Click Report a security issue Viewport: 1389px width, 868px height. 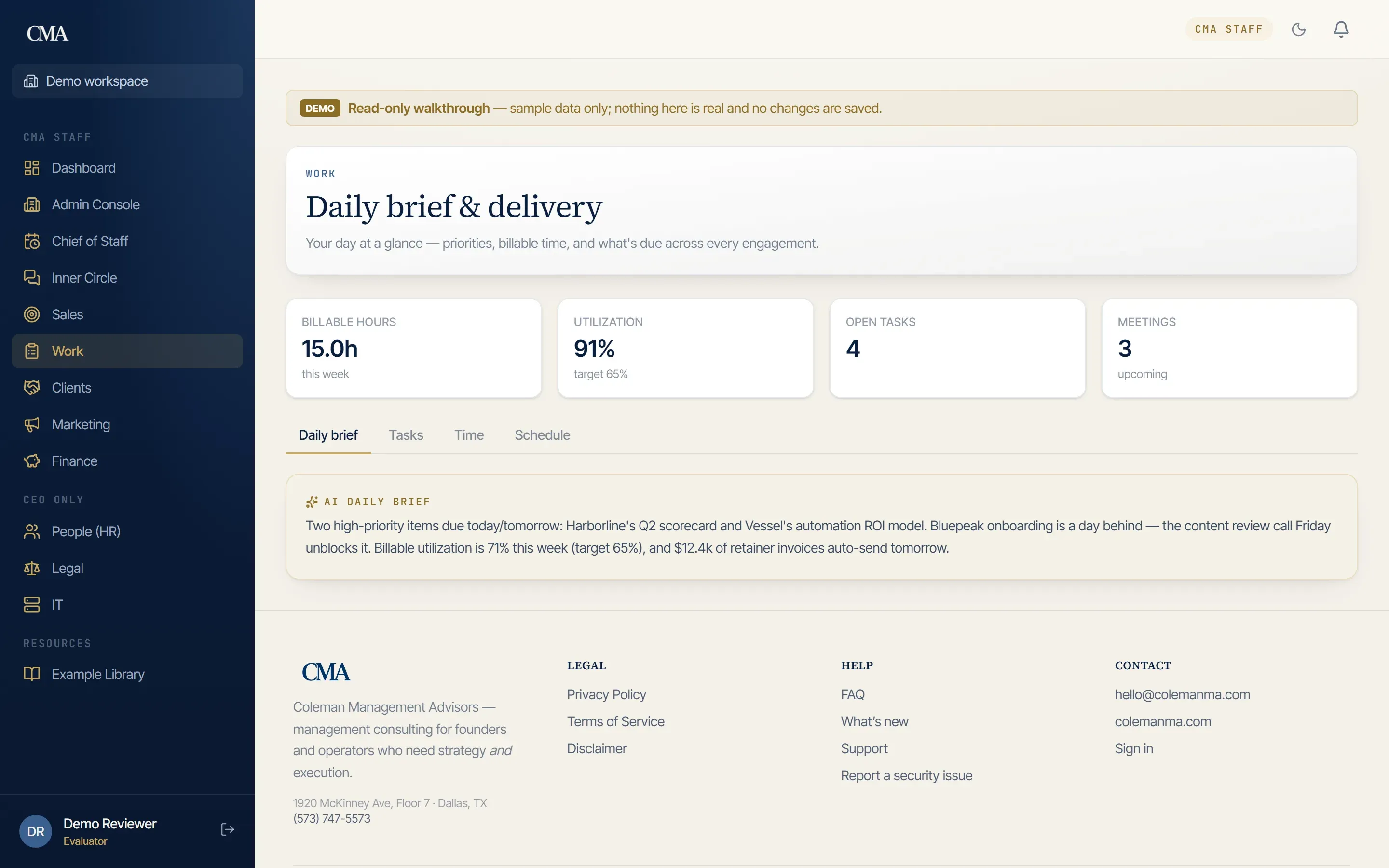[x=906, y=775]
